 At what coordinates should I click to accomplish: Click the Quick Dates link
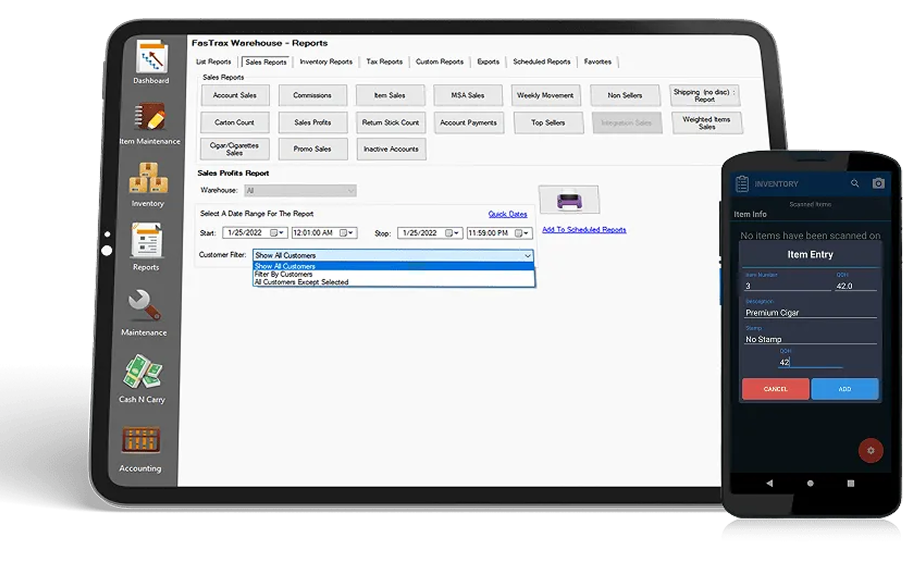point(507,214)
